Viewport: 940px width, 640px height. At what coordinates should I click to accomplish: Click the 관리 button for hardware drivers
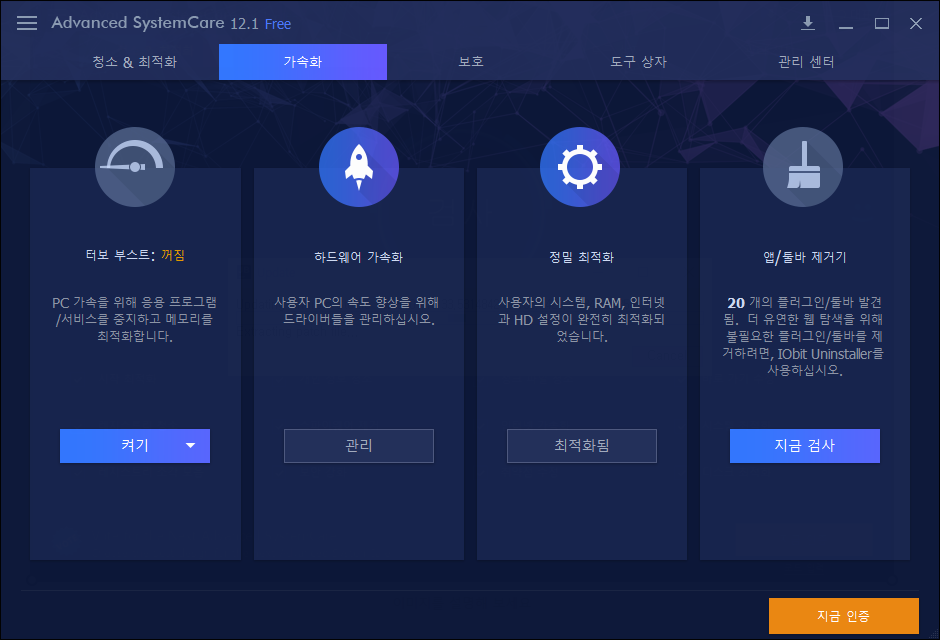pyautogui.click(x=358, y=446)
